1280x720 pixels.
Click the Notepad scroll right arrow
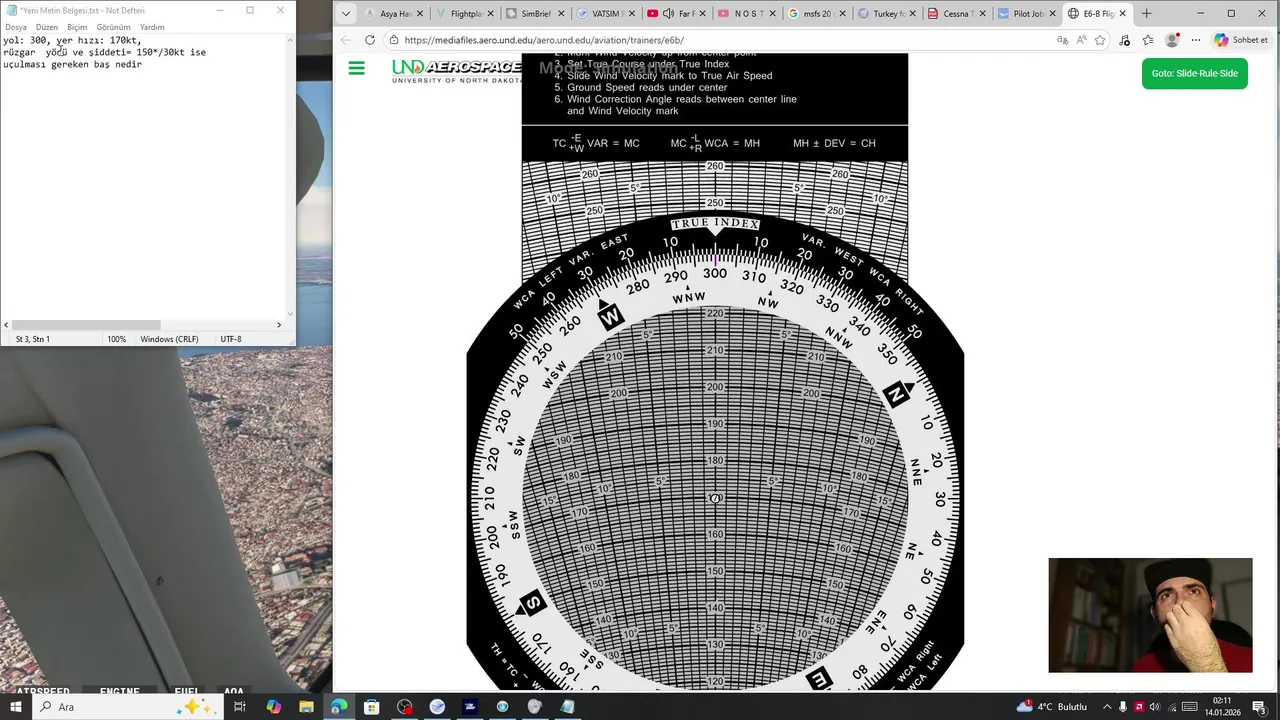[279, 325]
